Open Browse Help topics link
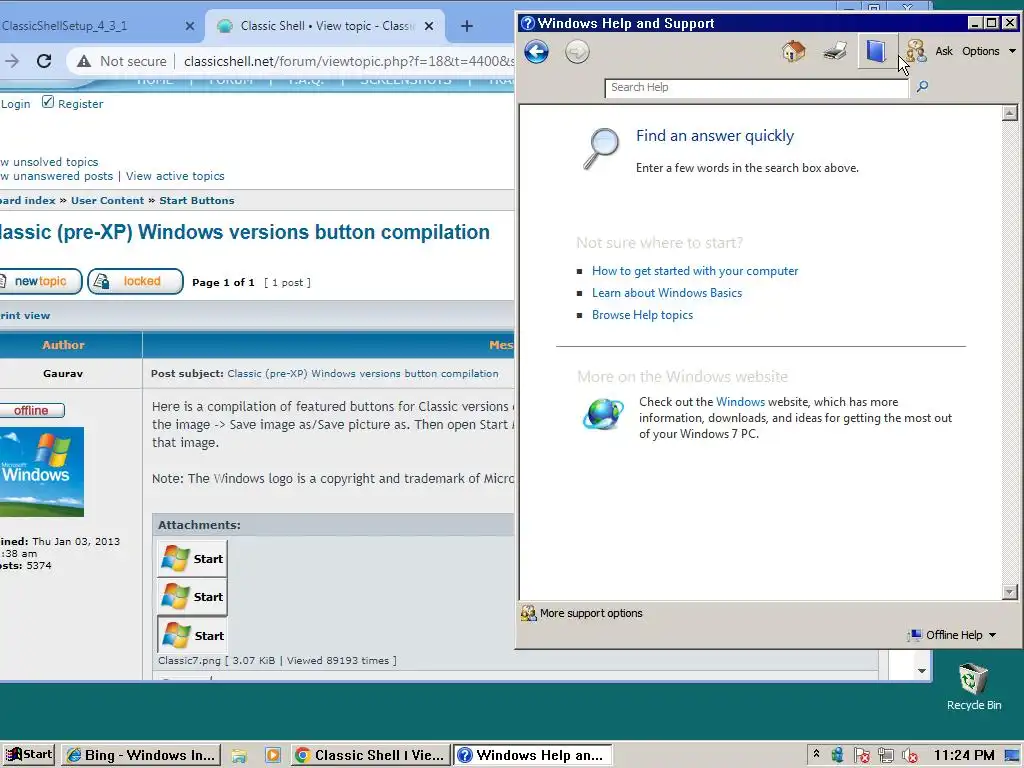 click(642, 315)
